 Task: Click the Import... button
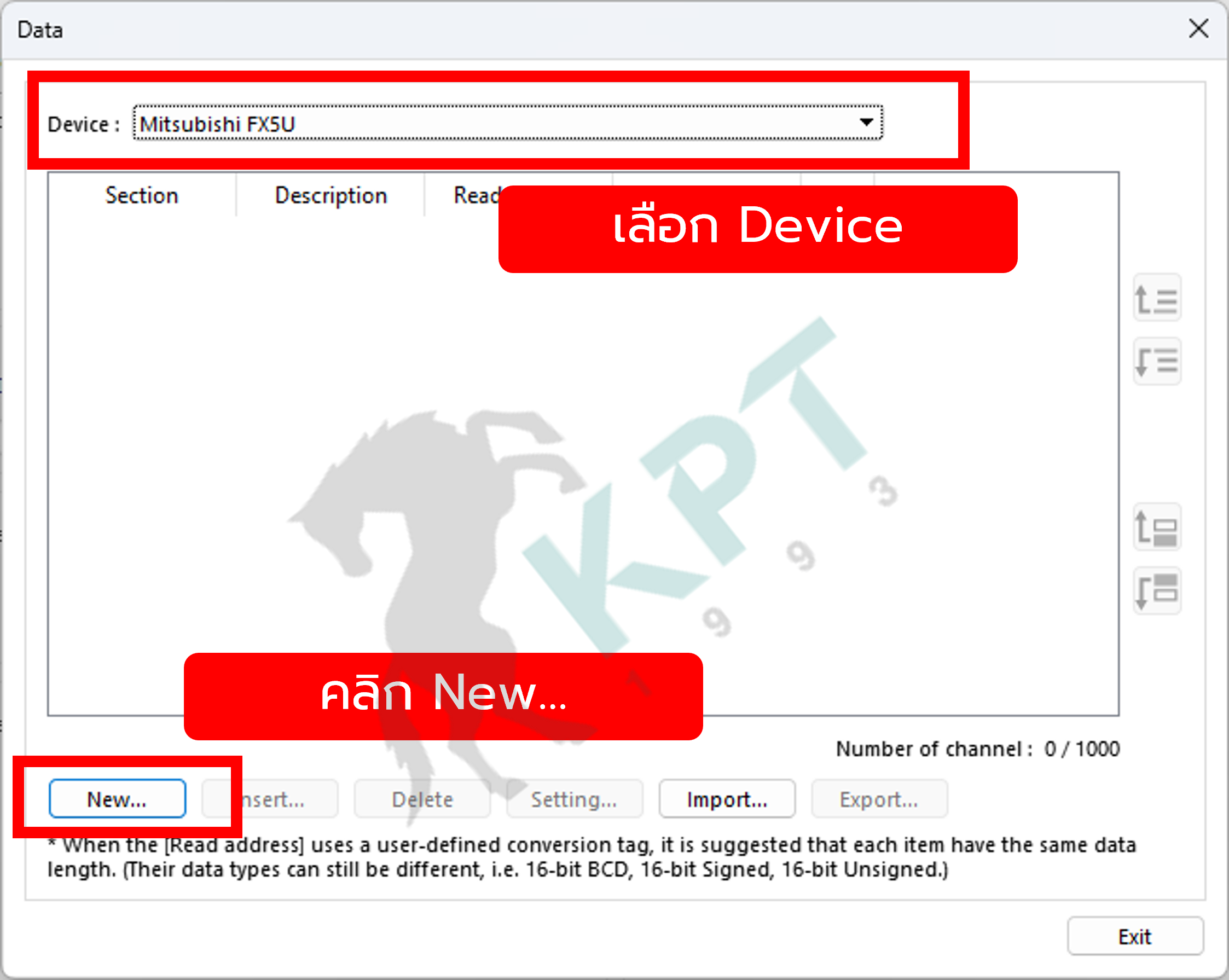pos(727,799)
